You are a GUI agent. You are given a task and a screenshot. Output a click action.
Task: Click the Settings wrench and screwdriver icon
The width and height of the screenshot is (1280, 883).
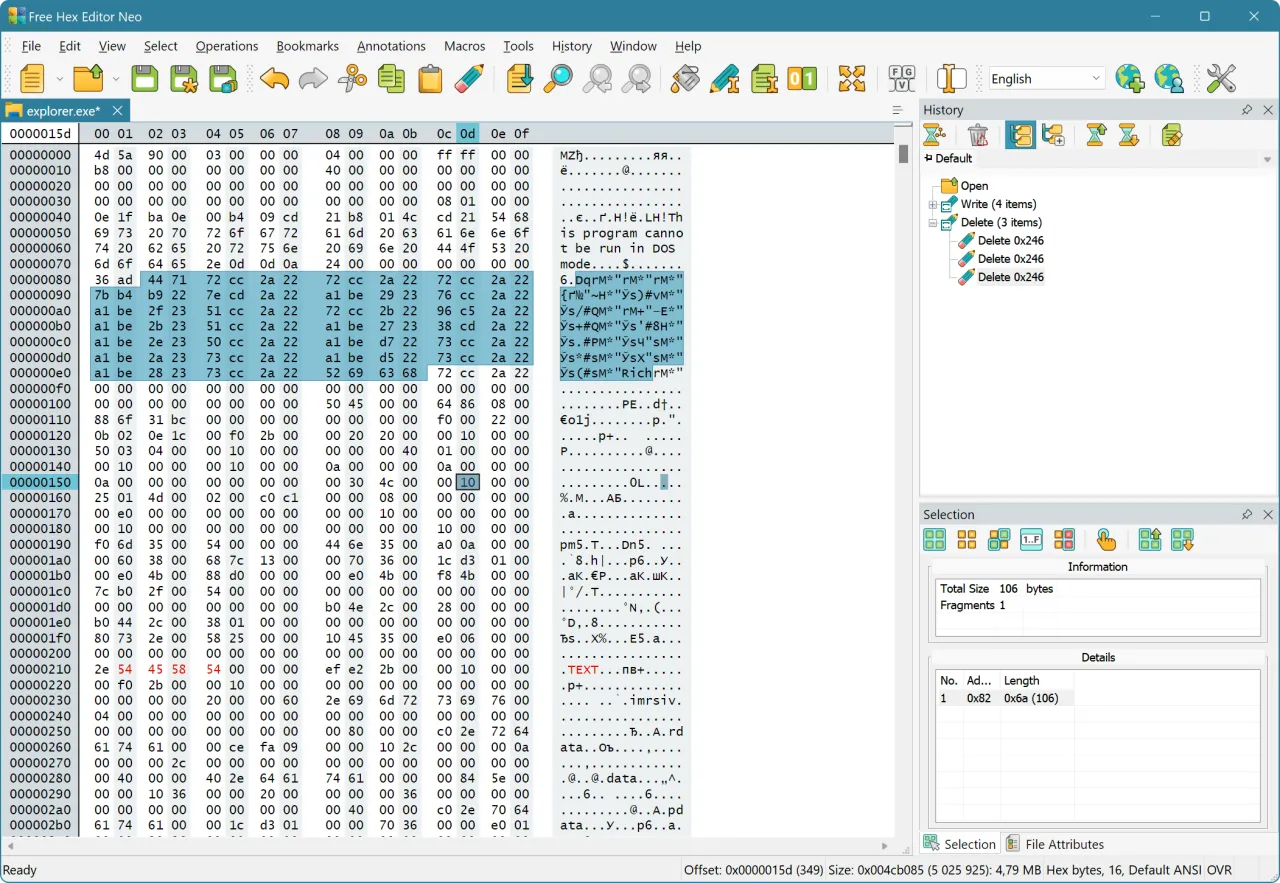click(1221, 79)
